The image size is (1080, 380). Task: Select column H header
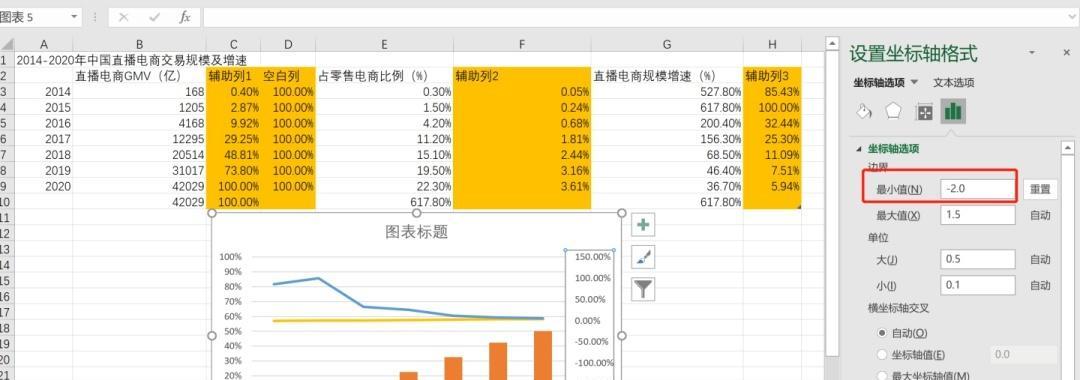(772, 45)
